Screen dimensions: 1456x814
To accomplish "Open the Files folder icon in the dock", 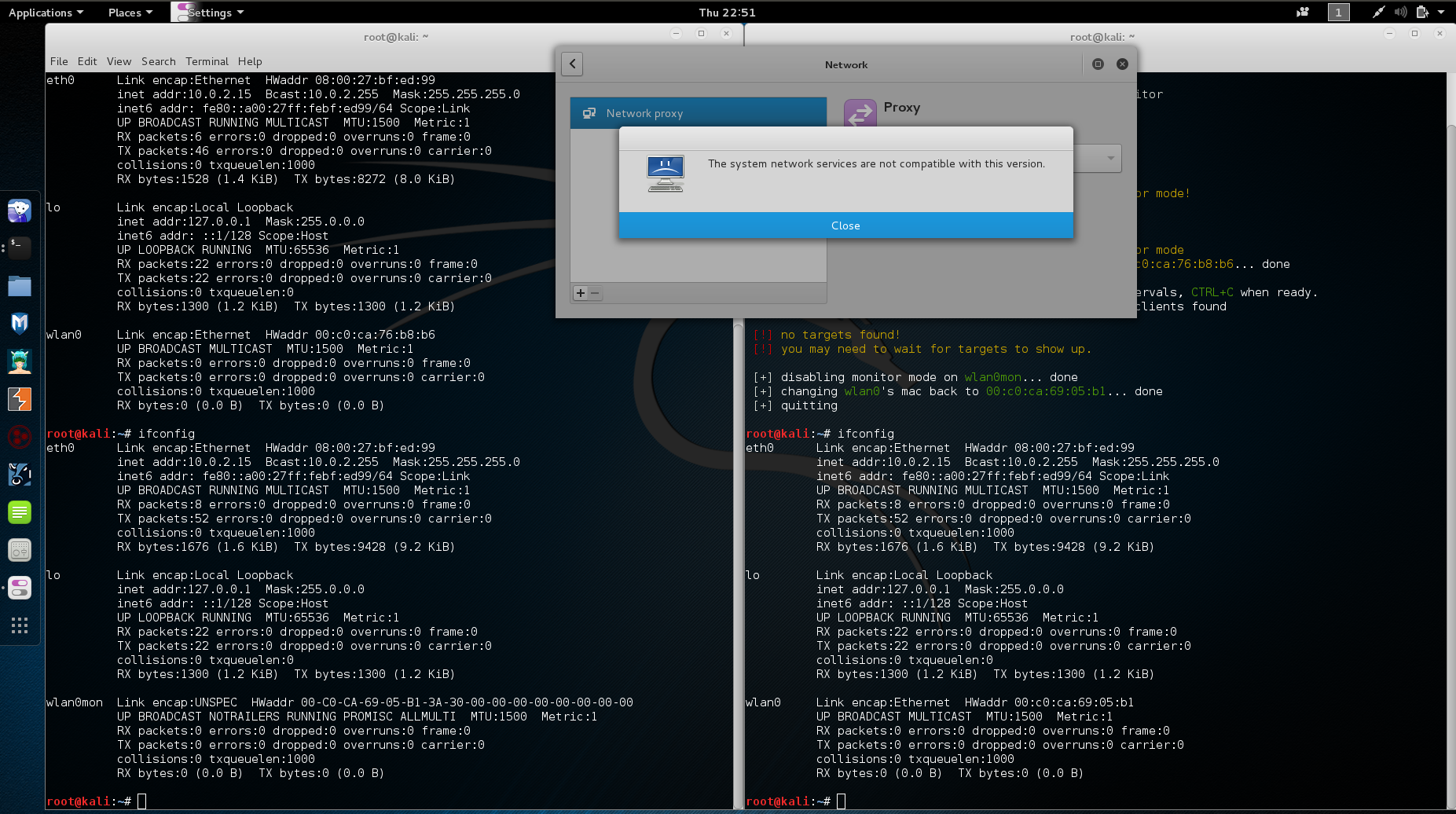I will [20, 286].
